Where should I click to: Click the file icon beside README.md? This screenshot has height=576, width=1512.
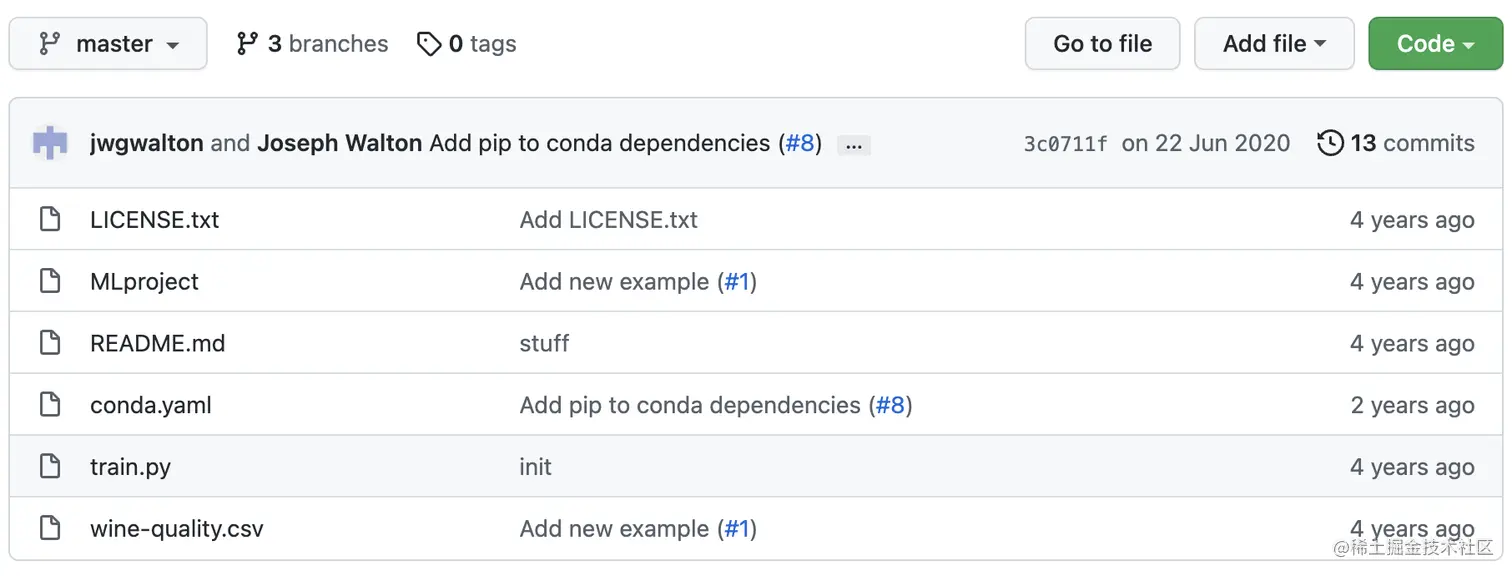click(x=50, y=343)
